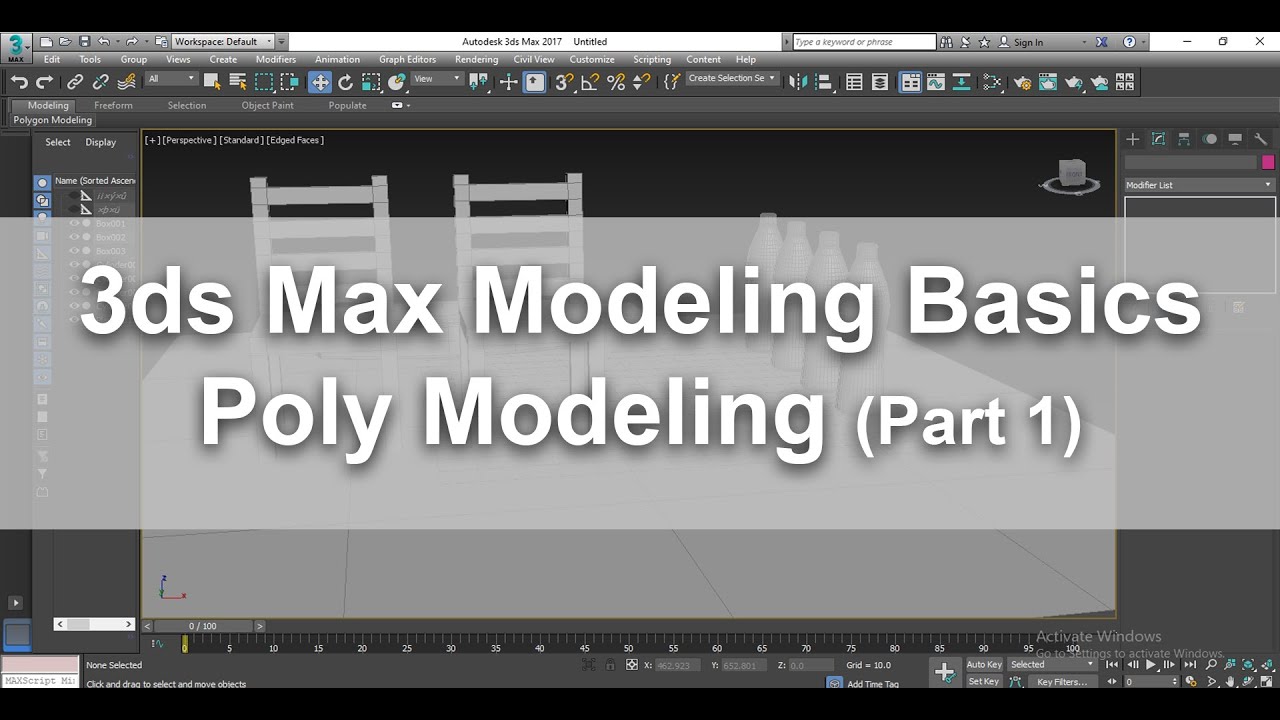Toggle Absolute/Offset transform type-in mode
1280x720 pixels.
(x=631, y=665)
